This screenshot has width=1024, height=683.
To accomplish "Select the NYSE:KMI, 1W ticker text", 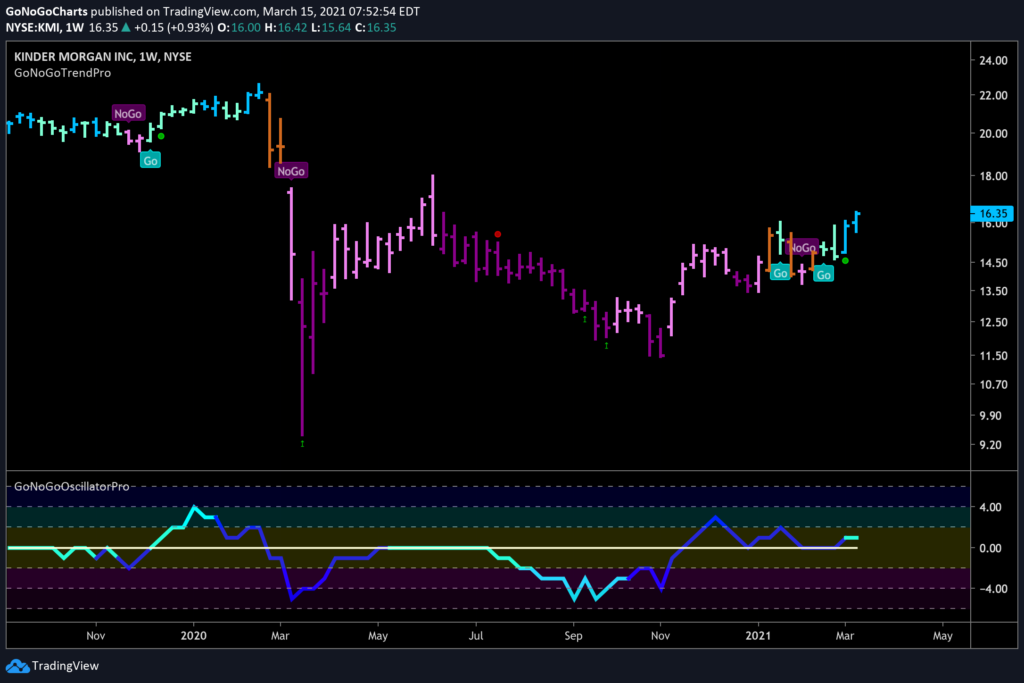I will [x=44, y=27].
